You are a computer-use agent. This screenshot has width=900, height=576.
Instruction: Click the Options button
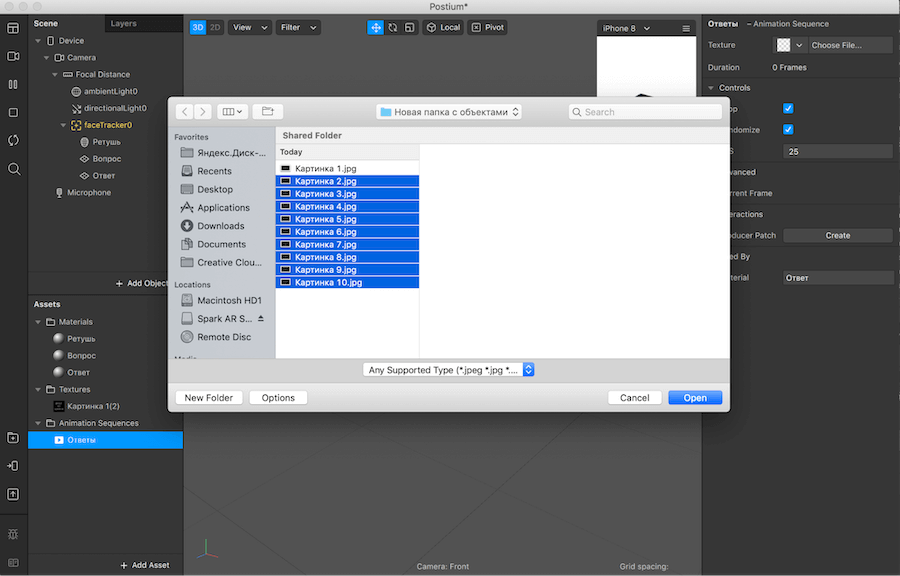click(x=278, y=398)
